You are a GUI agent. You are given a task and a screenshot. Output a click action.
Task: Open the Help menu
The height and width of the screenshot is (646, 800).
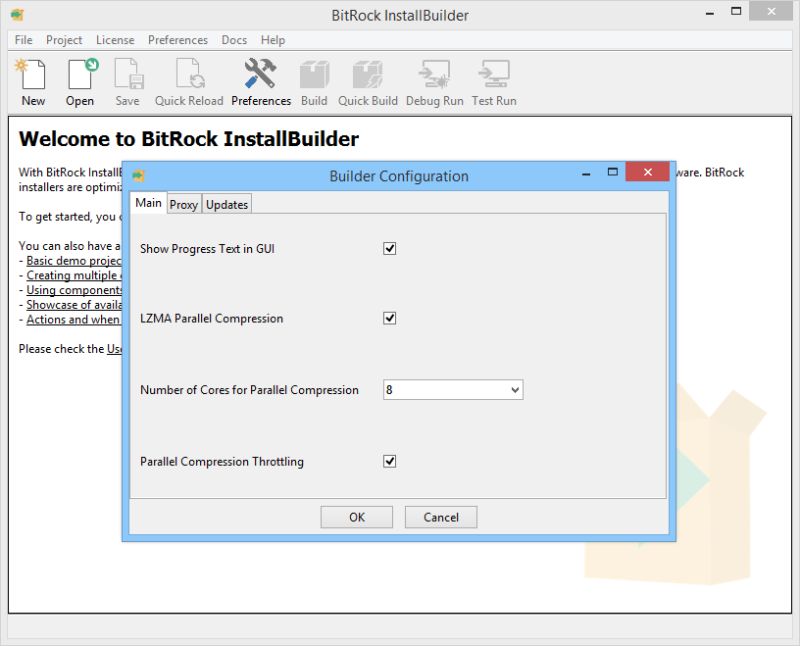[273, 40]
